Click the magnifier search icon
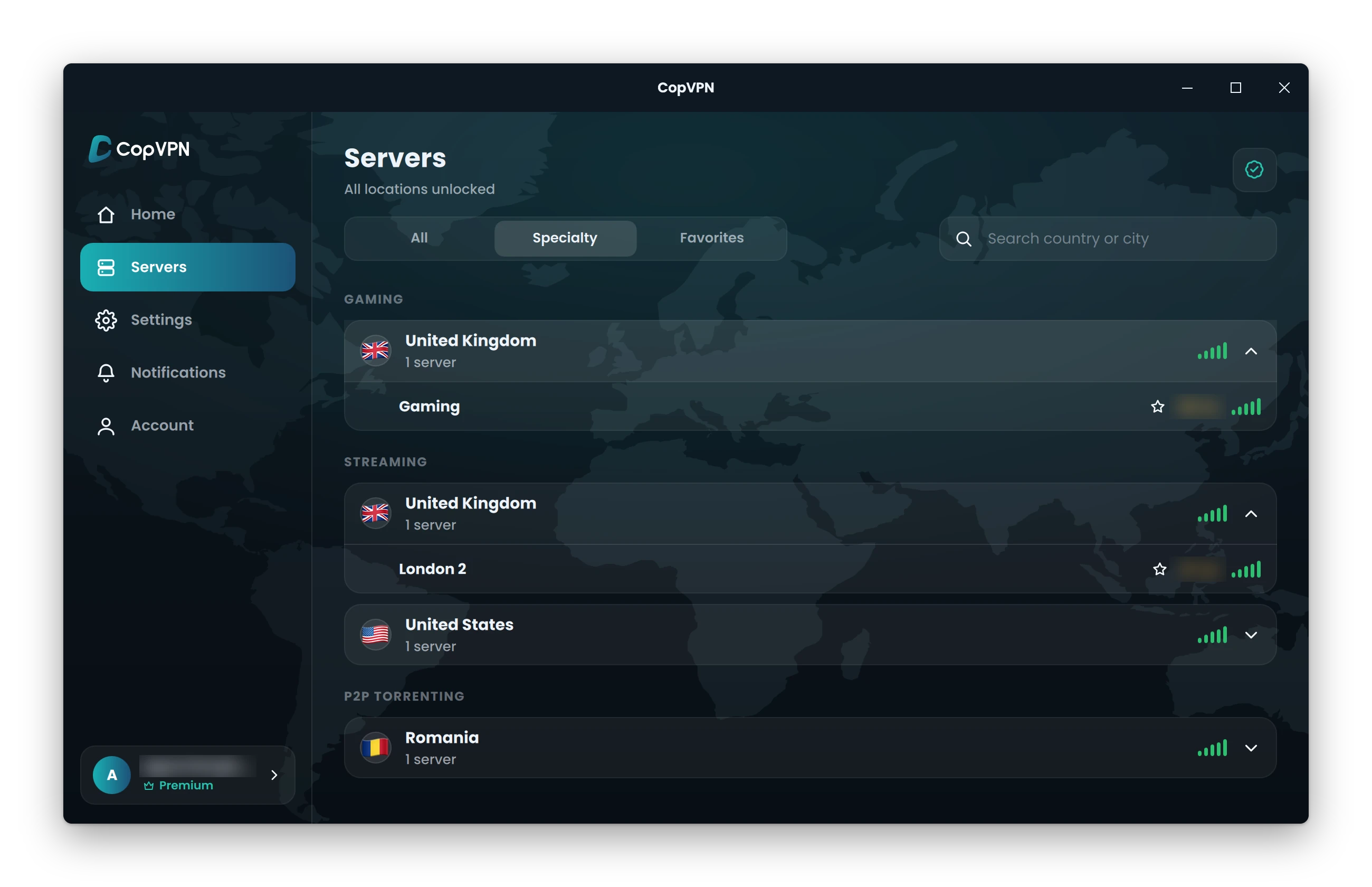The height and width of the screenshot is (887, 1372). pos(964,239)
